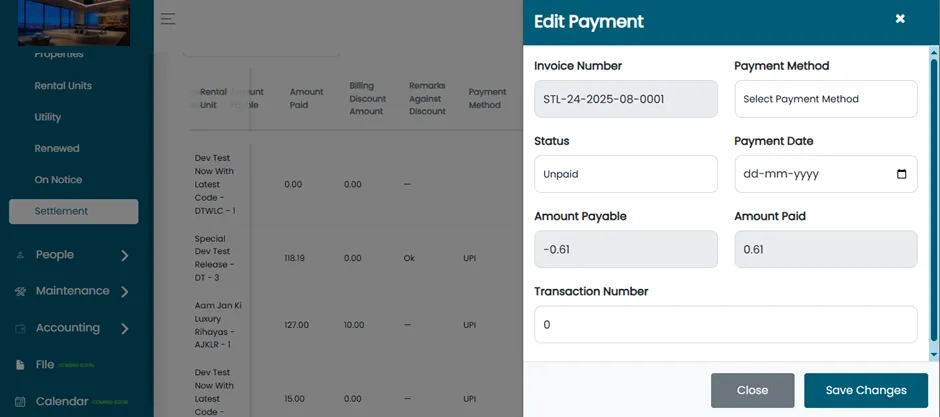
Task: Click the Invoice Number field
Action: point(625,99)
